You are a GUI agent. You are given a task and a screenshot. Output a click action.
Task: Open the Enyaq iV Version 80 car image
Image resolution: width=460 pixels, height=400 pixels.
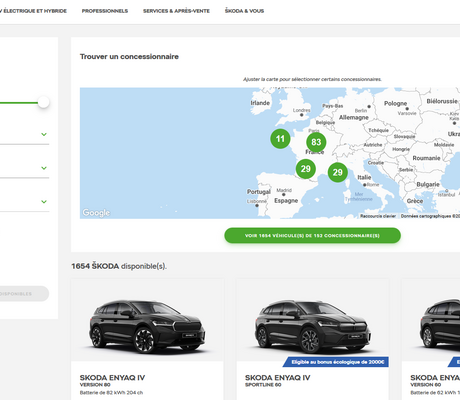click(x=147, y=320)
